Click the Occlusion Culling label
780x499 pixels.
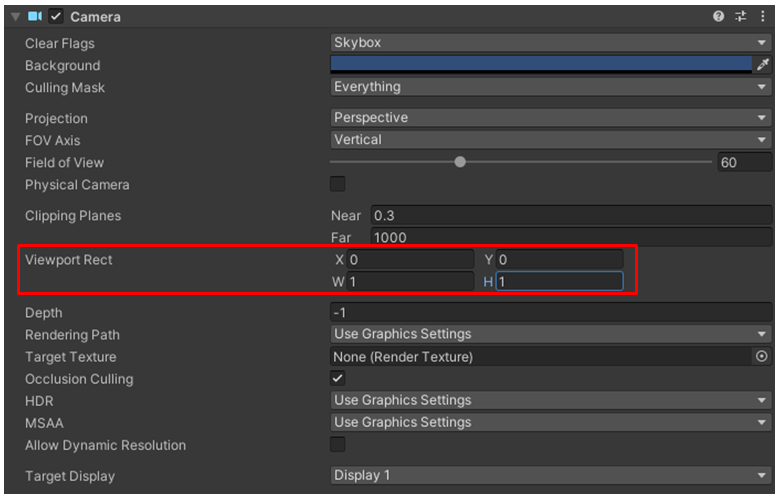[x=79, y=379]
